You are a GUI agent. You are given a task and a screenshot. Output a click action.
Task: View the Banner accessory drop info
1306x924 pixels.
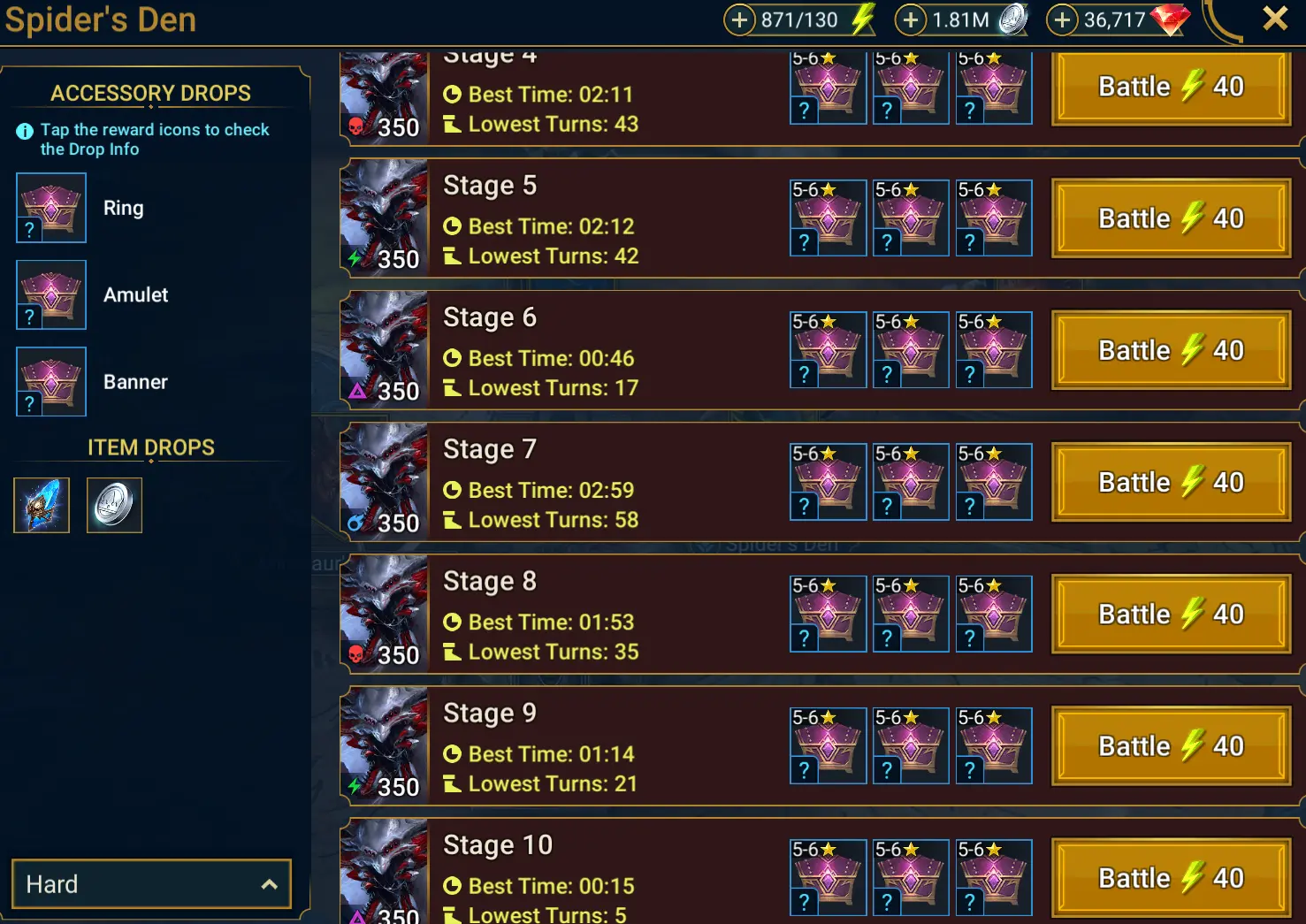[51, 381]
